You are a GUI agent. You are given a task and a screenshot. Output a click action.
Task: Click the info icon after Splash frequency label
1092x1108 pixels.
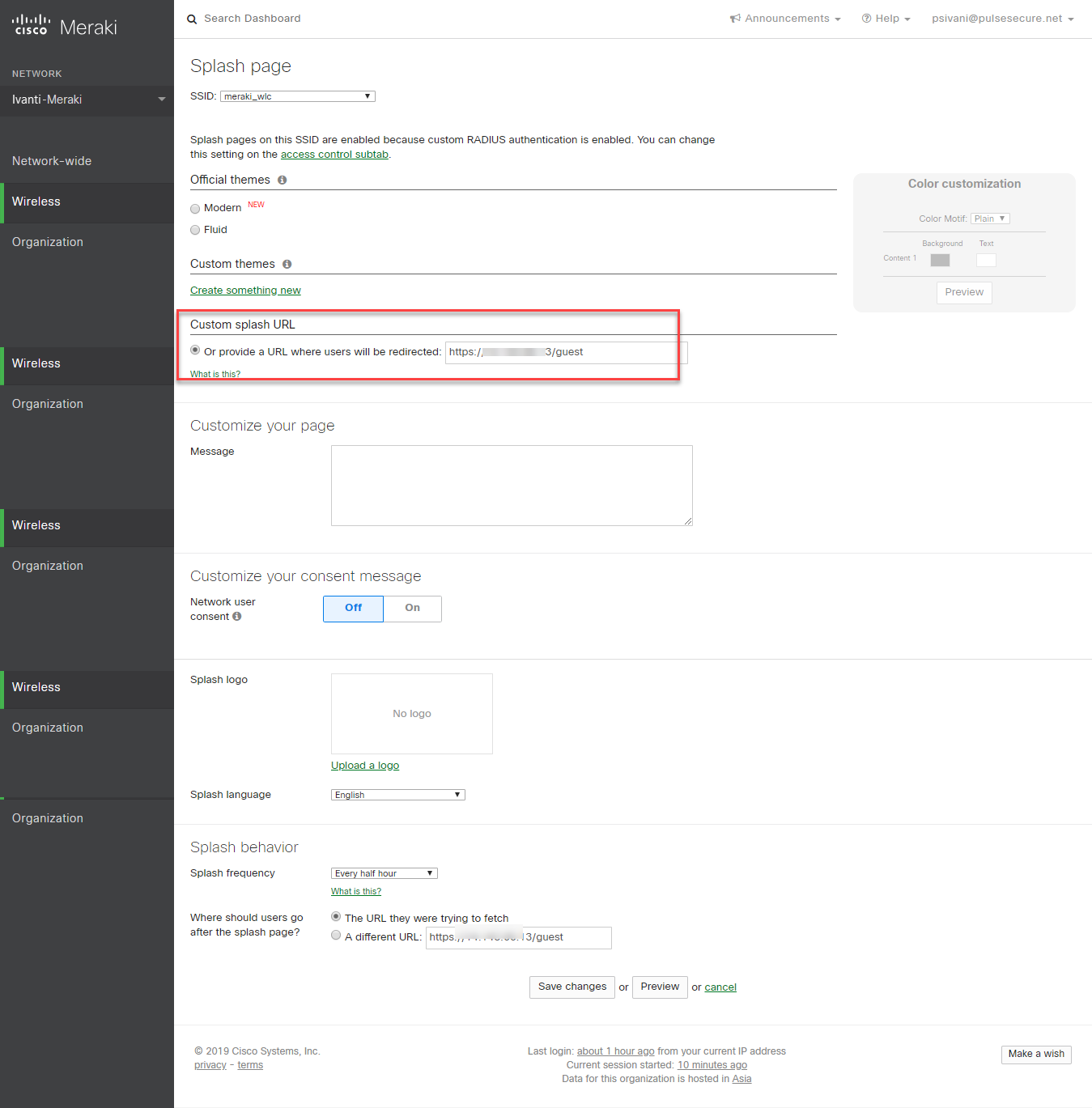(x=356, y=890)
